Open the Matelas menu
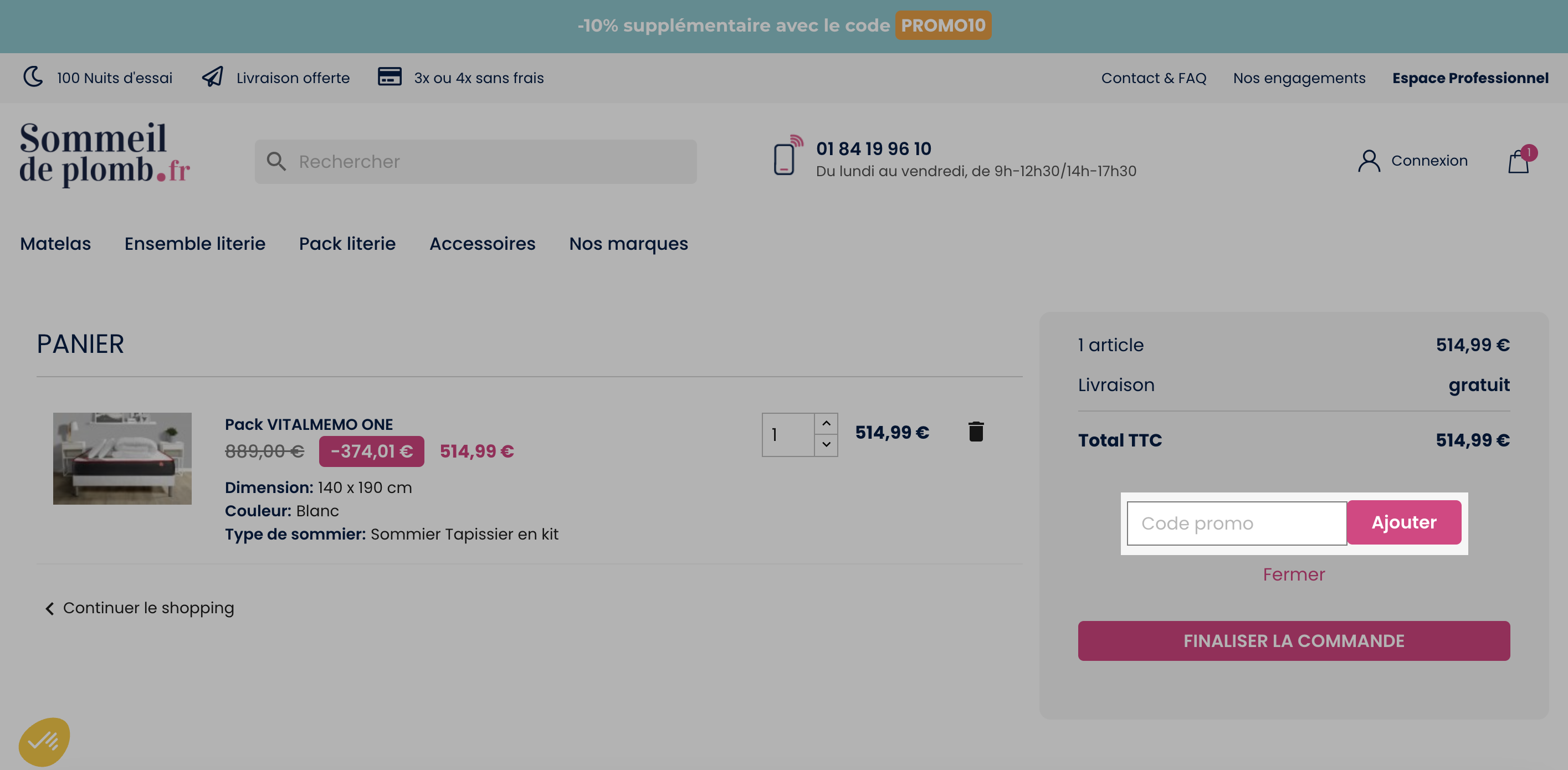Screen dimensions: 1568x770 (x=55, y=244)
